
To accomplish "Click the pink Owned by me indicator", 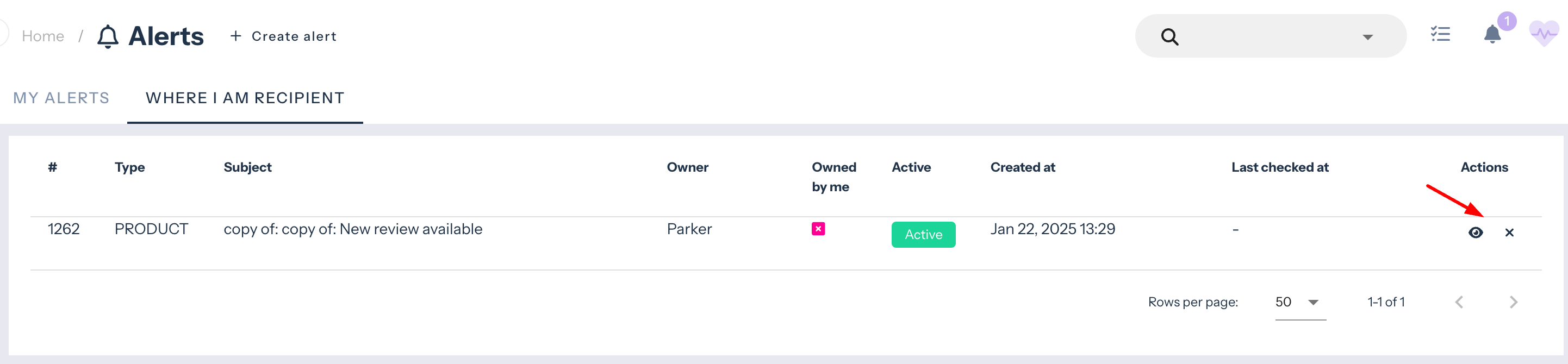I will 818,229.
